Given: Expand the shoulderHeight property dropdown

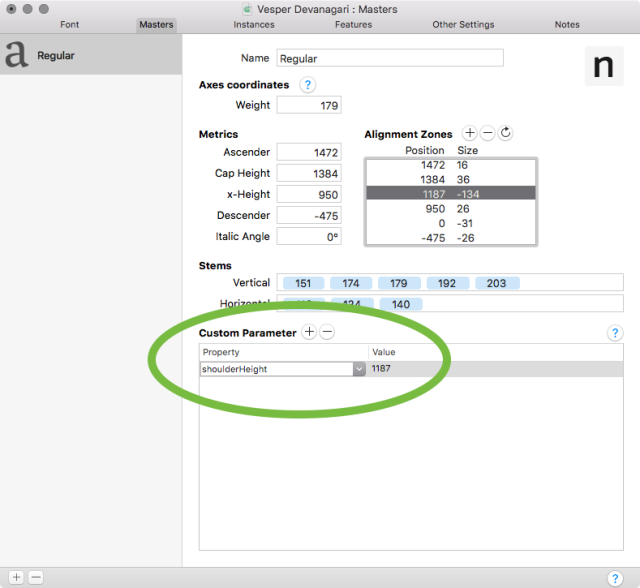Looking at the screenshot, I should click(359, 369).
